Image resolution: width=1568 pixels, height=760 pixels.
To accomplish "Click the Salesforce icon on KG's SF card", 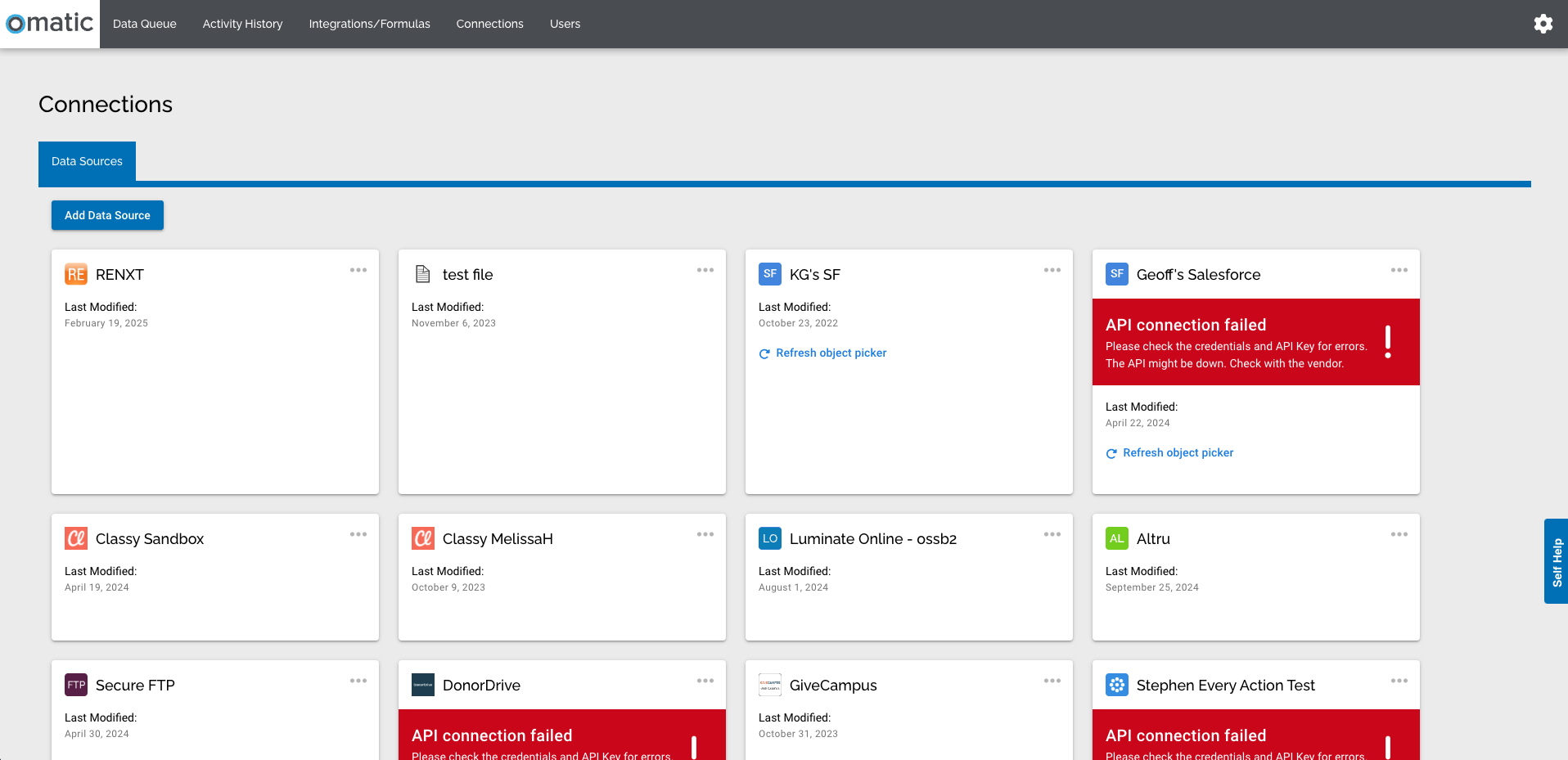I will tap(769, 274).
